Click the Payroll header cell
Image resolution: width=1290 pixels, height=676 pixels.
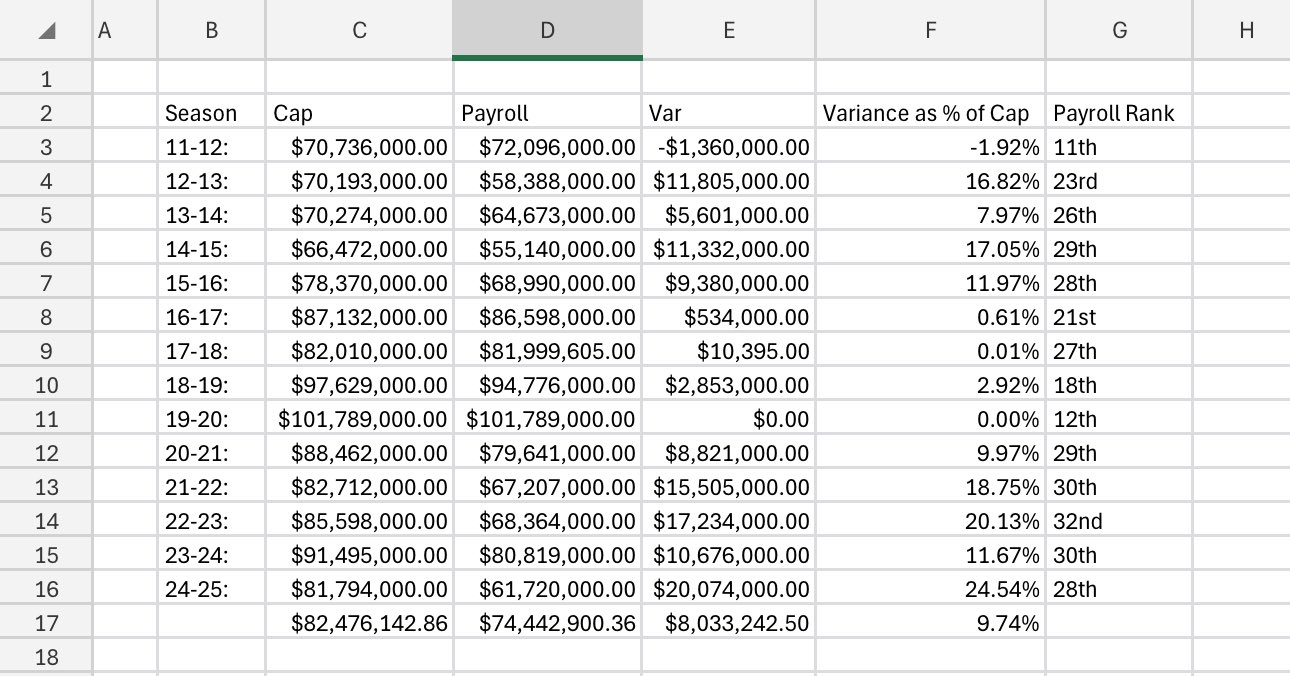(x=547, y=113)
